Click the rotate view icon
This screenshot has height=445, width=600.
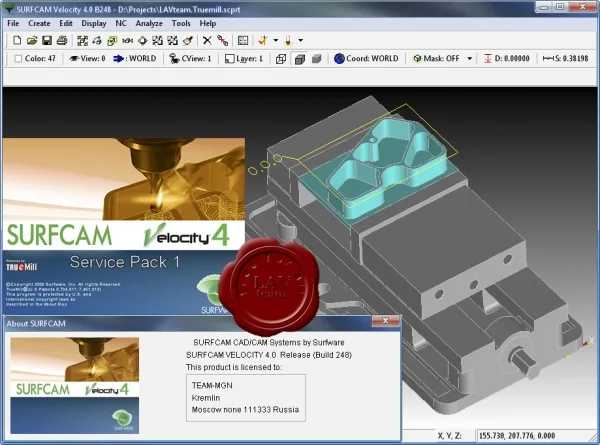97,40
